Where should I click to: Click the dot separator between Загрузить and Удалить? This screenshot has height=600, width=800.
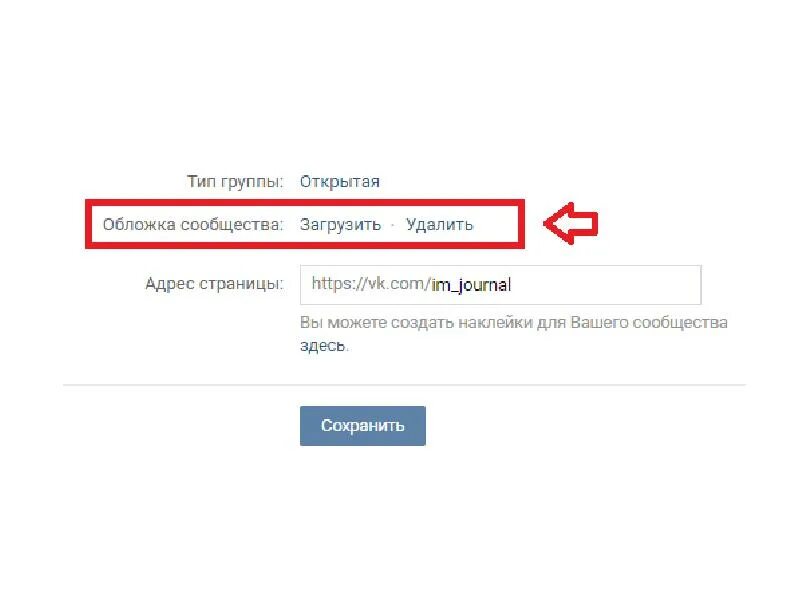pyautogui.click(x=393, y=225)
